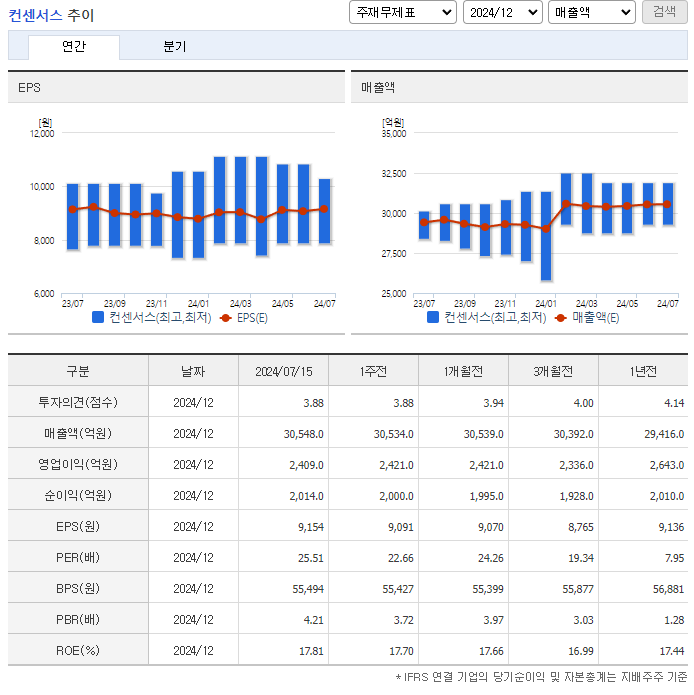This screenshot has height=695, width=694.
Task: Click the last EPS data point at 24/07
Action: click(x=324, y=209)
